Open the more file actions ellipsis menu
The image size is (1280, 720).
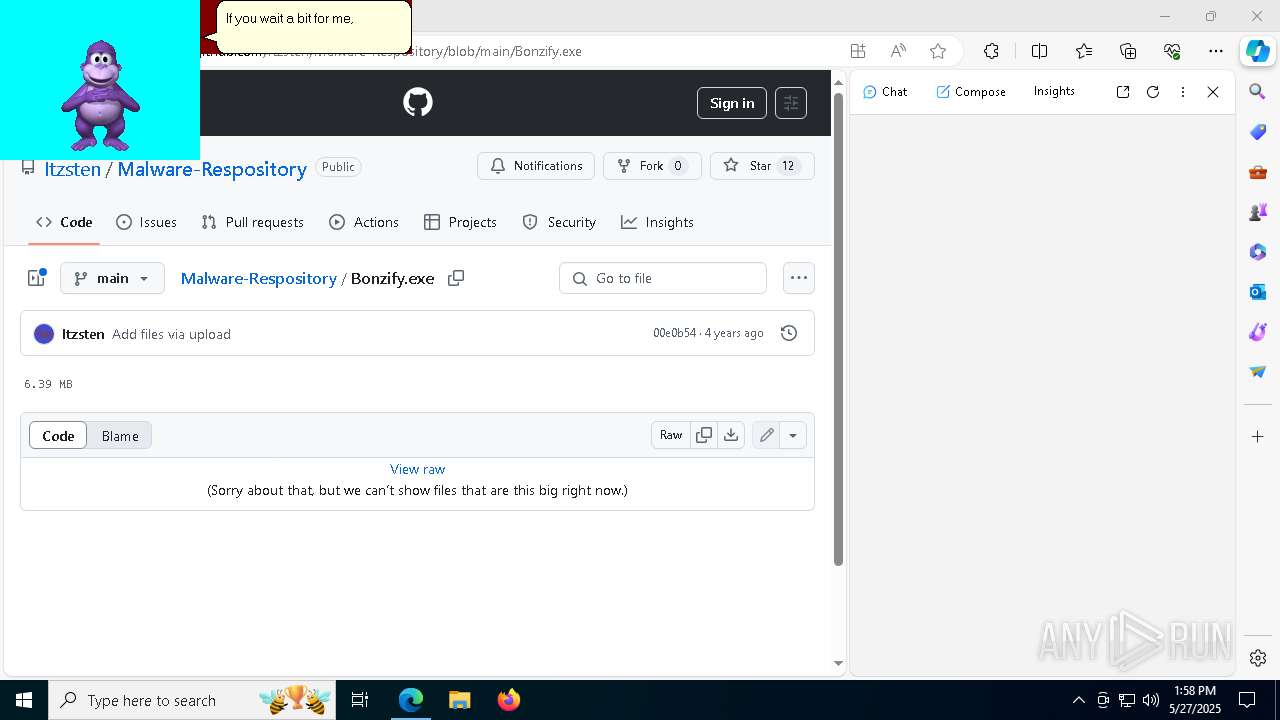point(798,278)
